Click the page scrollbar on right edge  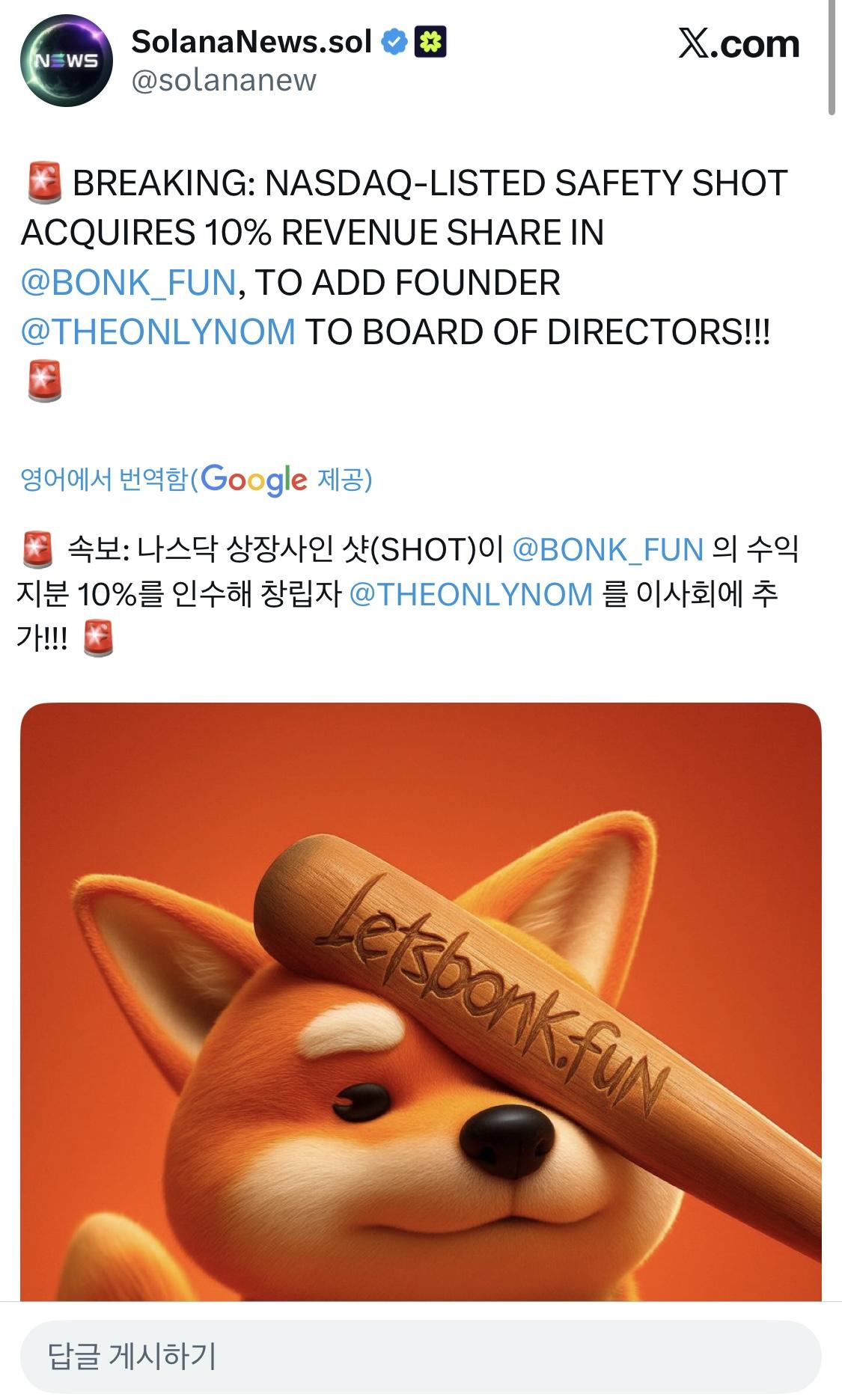coord(832,58)
